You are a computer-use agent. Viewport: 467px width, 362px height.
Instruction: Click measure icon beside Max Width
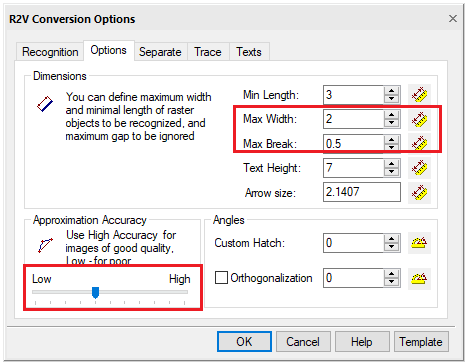point(419,119)
